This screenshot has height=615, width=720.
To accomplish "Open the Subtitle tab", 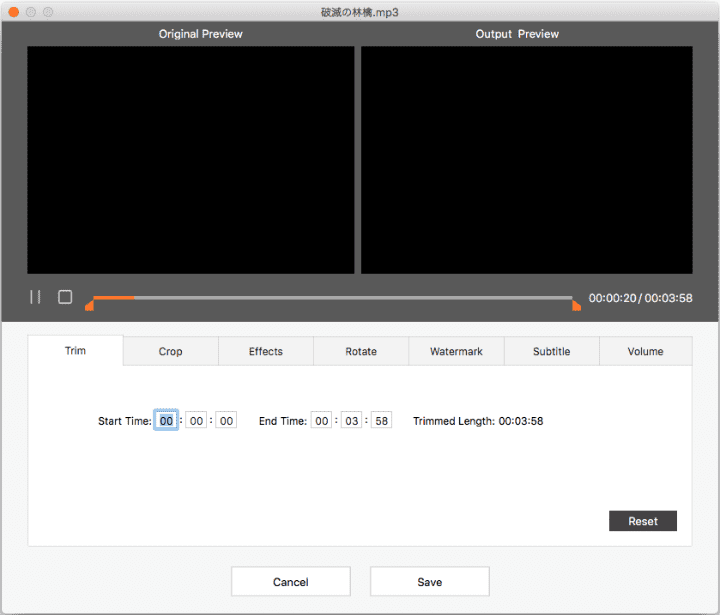I will (551, 351).
